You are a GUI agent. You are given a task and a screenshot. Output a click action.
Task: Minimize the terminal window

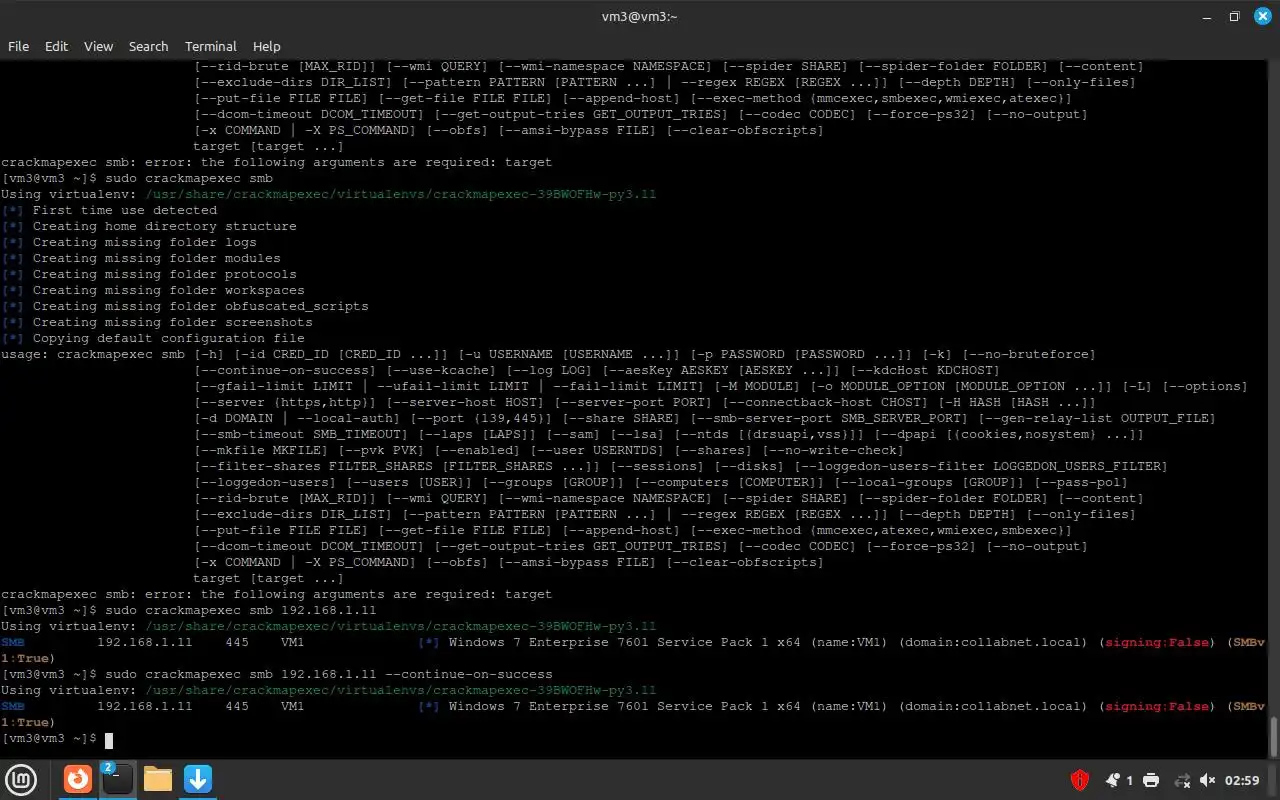point(1207,16)
